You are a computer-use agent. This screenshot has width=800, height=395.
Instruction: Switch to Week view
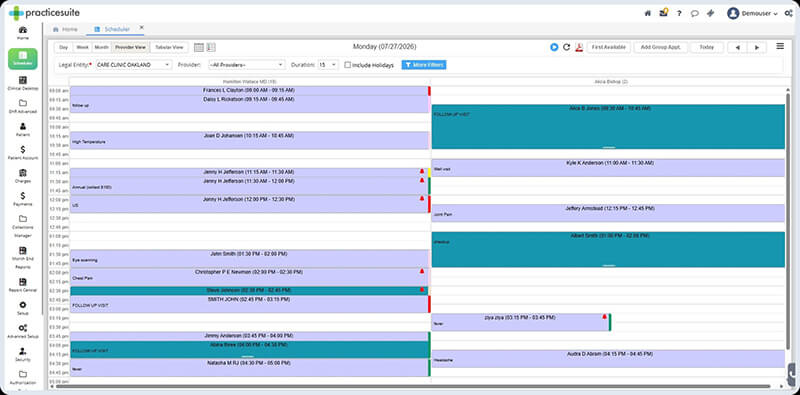(x=83, y=47)
